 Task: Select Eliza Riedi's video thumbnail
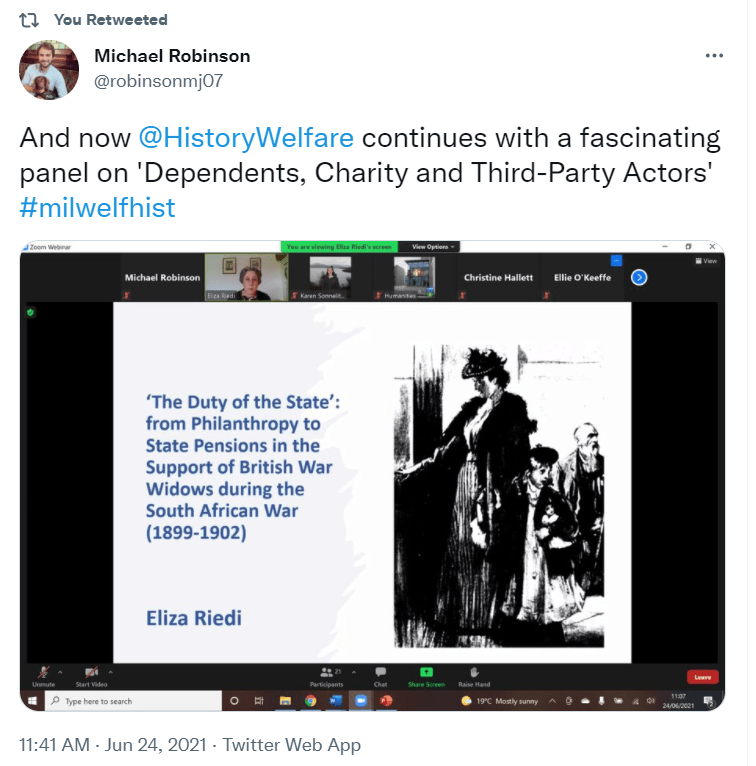[x=246, y=277]
